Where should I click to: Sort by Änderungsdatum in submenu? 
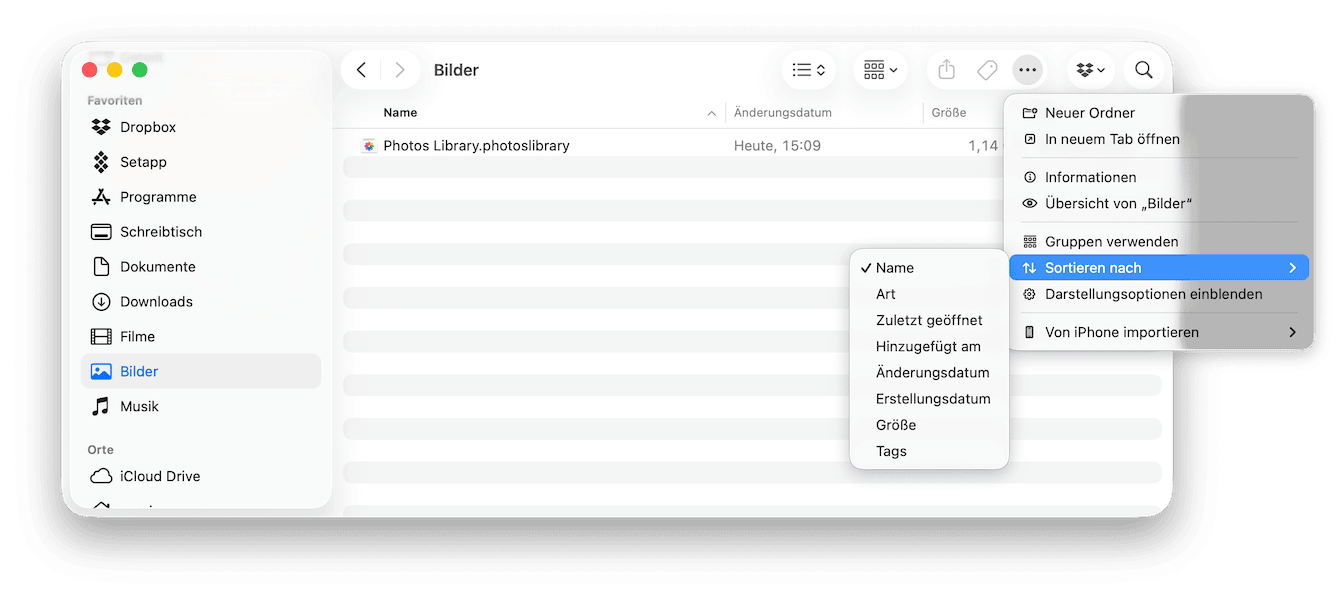[932, 373]
